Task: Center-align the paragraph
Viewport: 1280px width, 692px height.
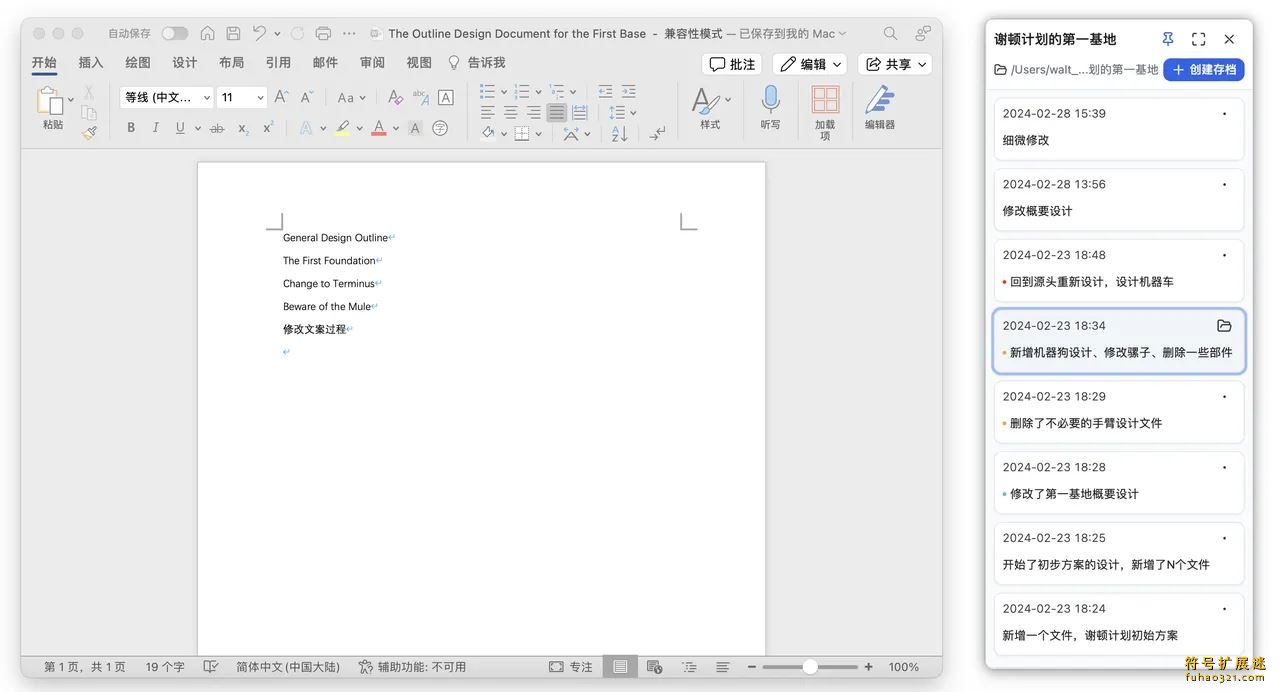Action: tap(510, 112)
